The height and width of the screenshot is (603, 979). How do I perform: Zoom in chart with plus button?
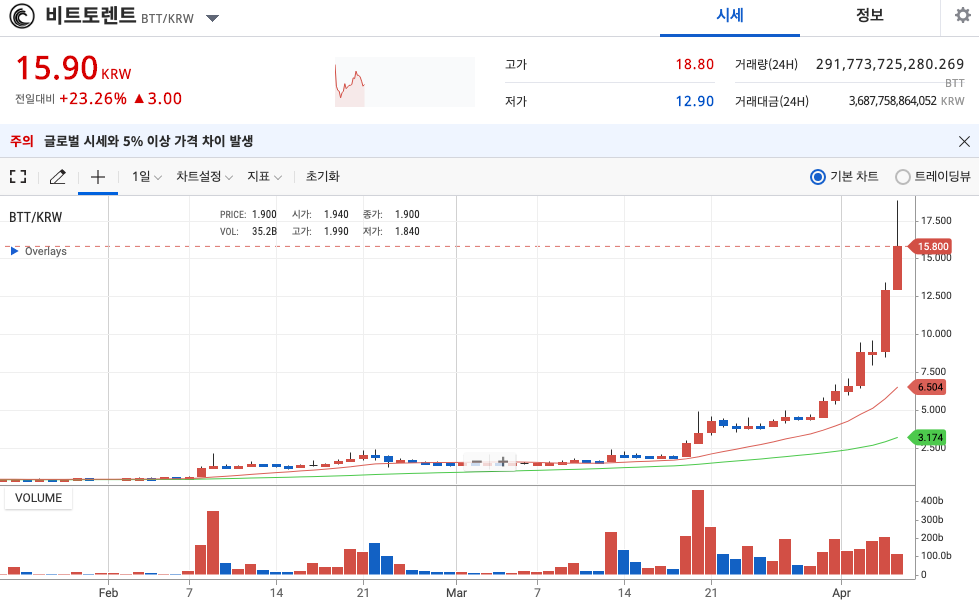(x=503, y=462)
